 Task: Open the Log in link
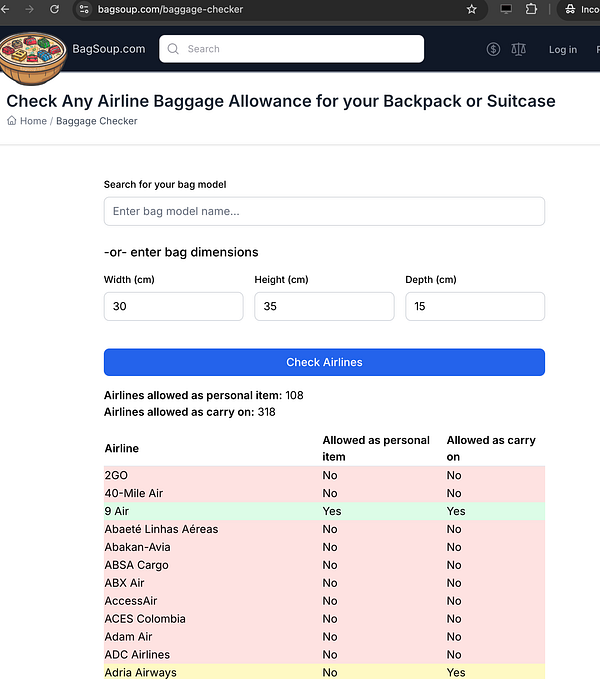(562, 49)
